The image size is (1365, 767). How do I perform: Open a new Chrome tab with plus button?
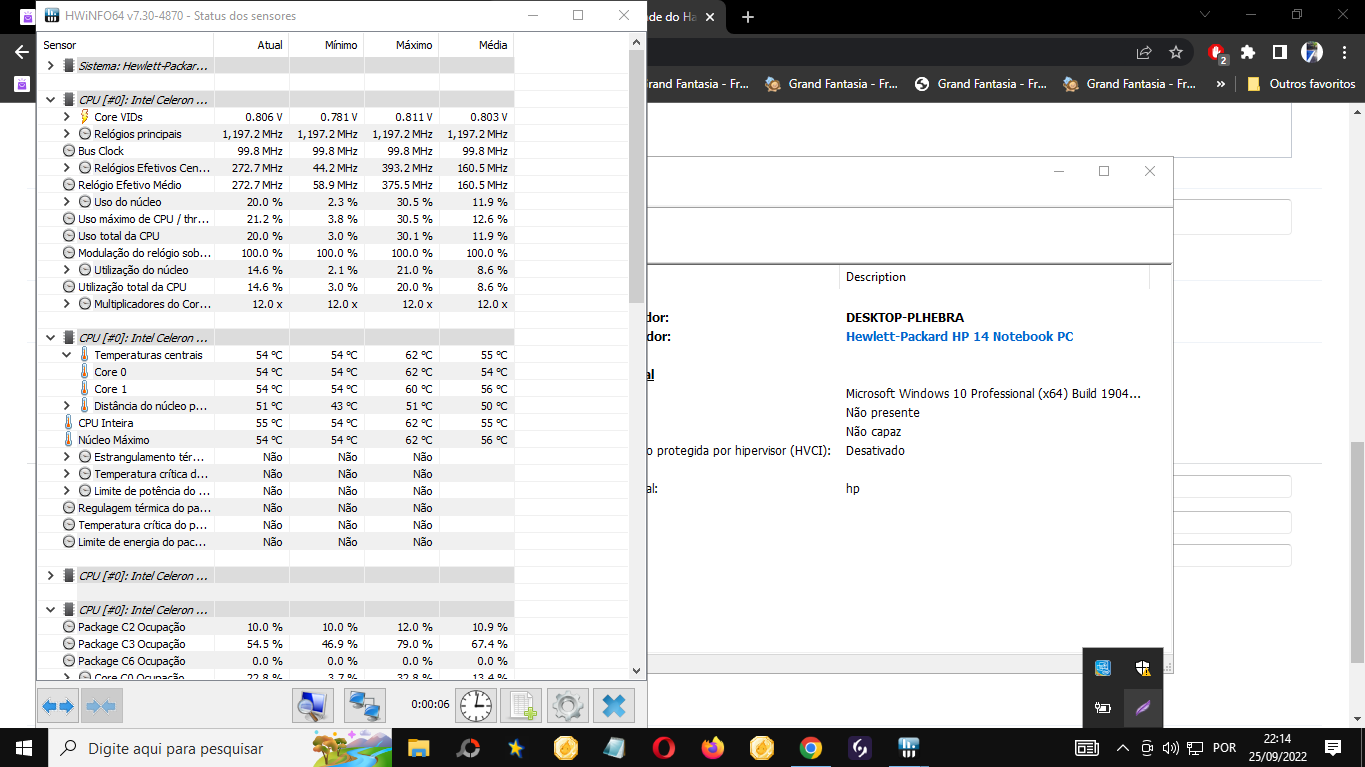[748, 16]
